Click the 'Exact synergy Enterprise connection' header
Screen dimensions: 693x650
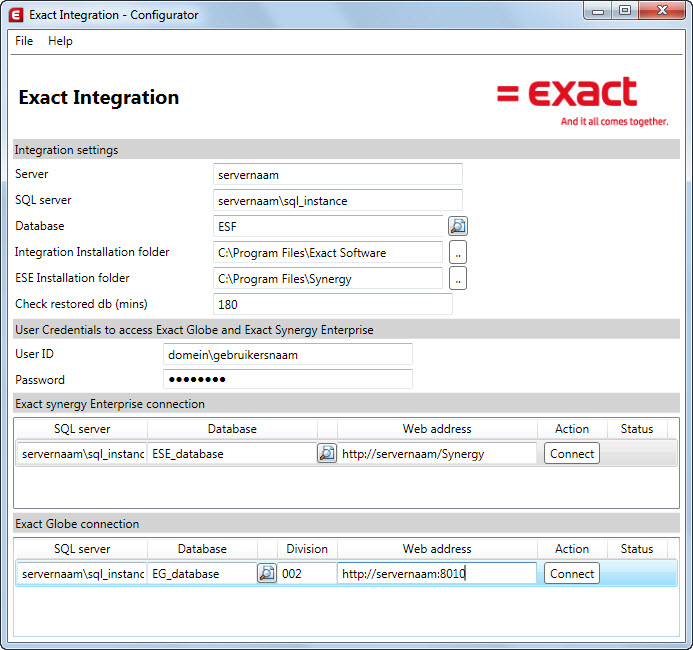click(x=346, y=403)
